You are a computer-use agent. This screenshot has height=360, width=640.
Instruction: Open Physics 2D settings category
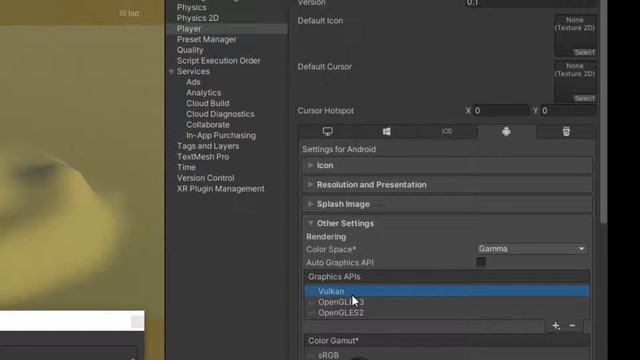pyautogui.click(x=198, y=18)
